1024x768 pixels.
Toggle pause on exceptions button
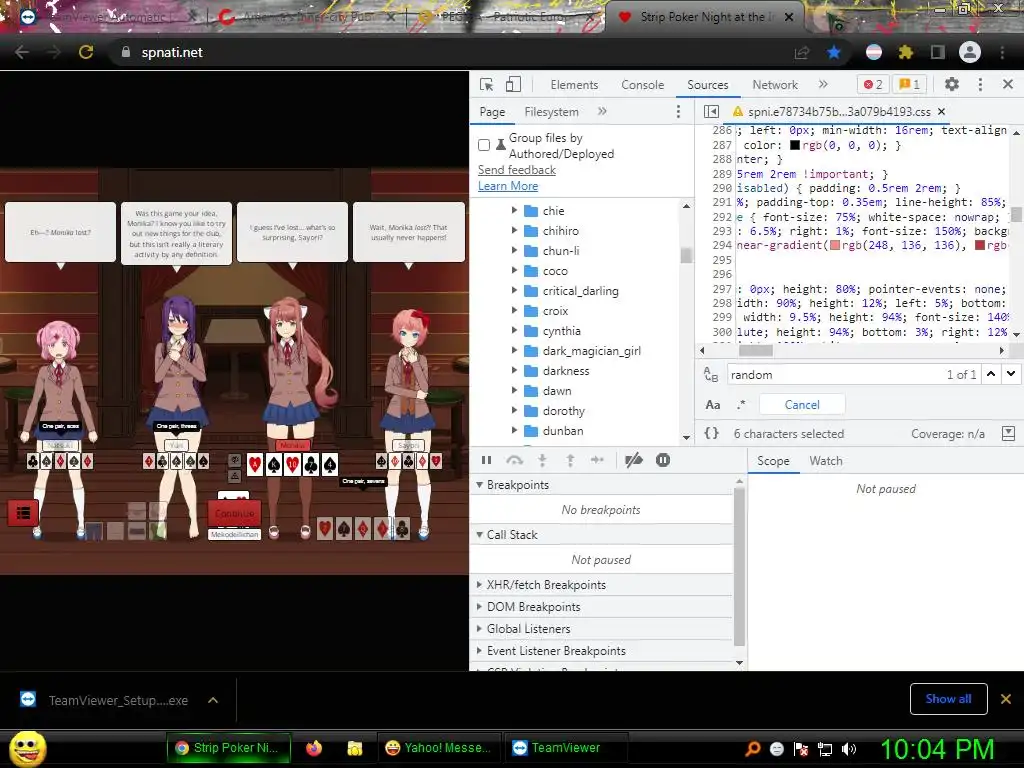[662, 460]
